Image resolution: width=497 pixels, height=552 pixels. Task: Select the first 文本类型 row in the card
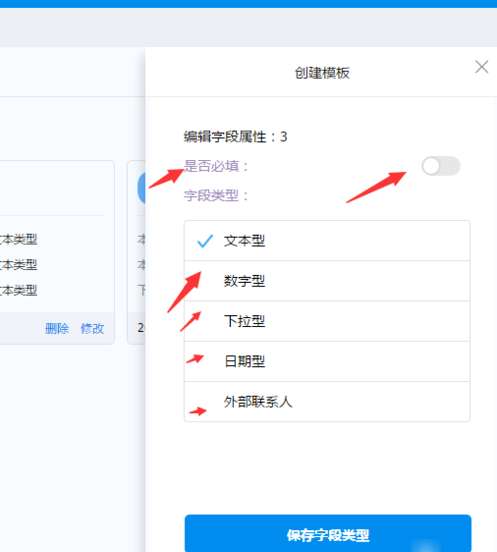coord(19,239)
